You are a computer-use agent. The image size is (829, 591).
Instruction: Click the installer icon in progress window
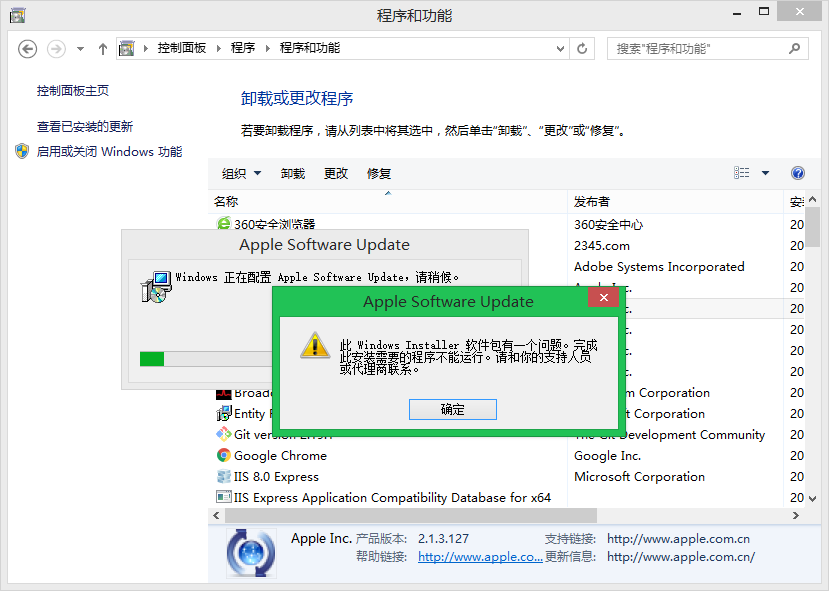156,286
